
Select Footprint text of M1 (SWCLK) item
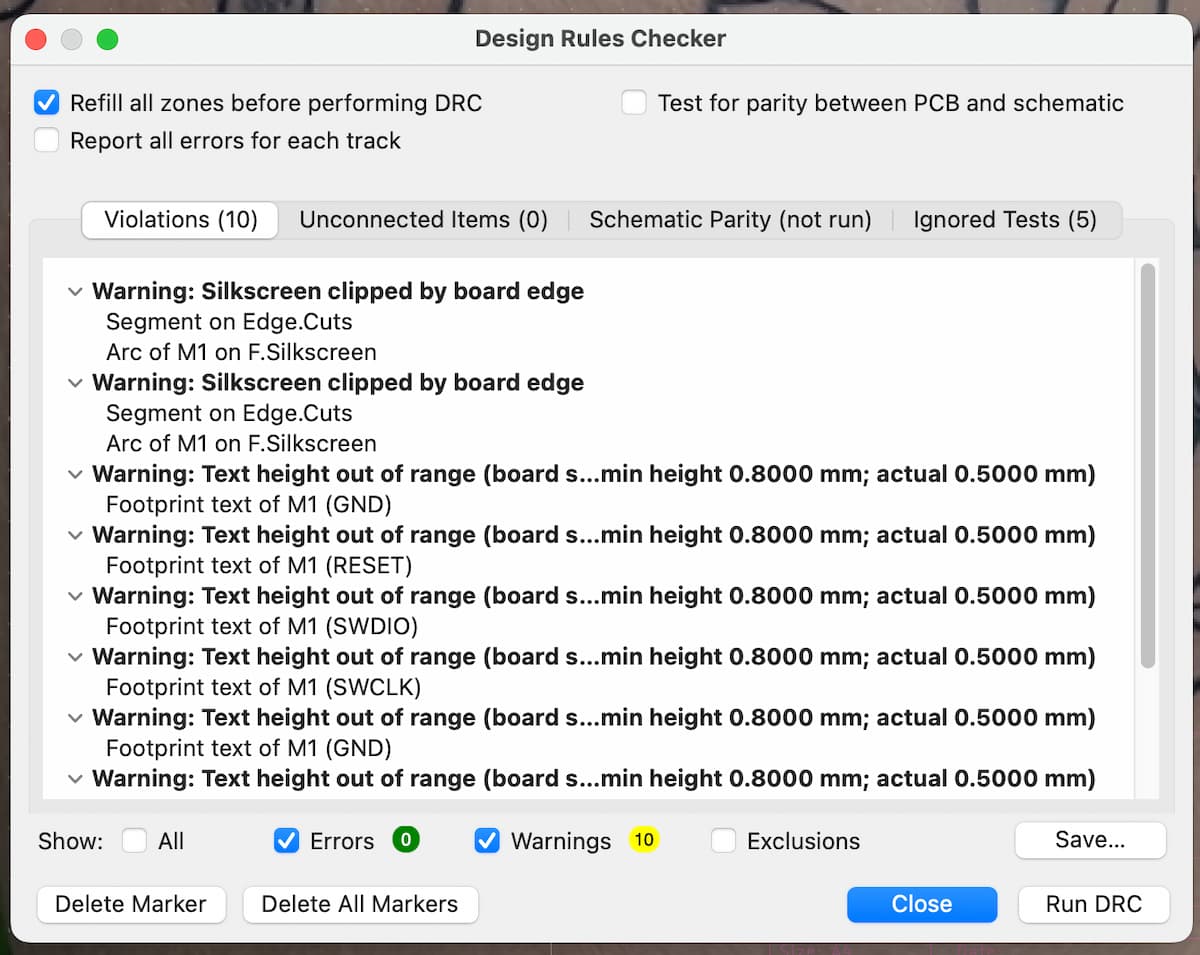coord(264,687)
